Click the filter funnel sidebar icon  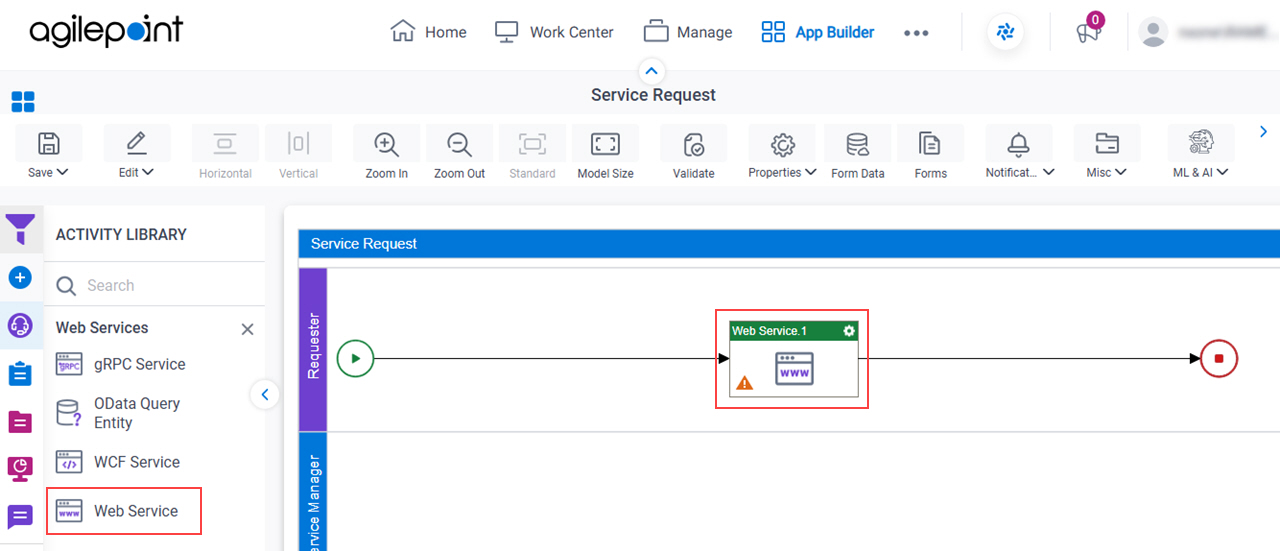[20, 229]
